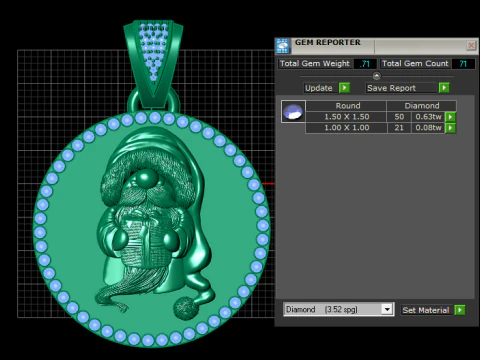
Task: Click the Gem Reporter title bar
Action: [377, 46]
